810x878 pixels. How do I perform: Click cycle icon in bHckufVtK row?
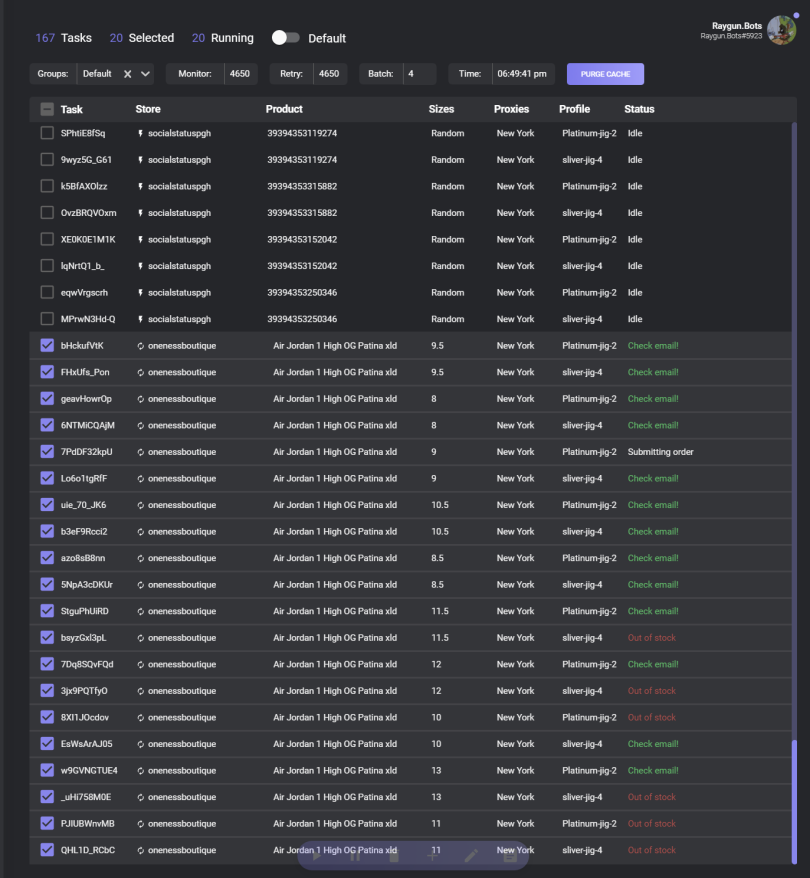coord(141,346)
